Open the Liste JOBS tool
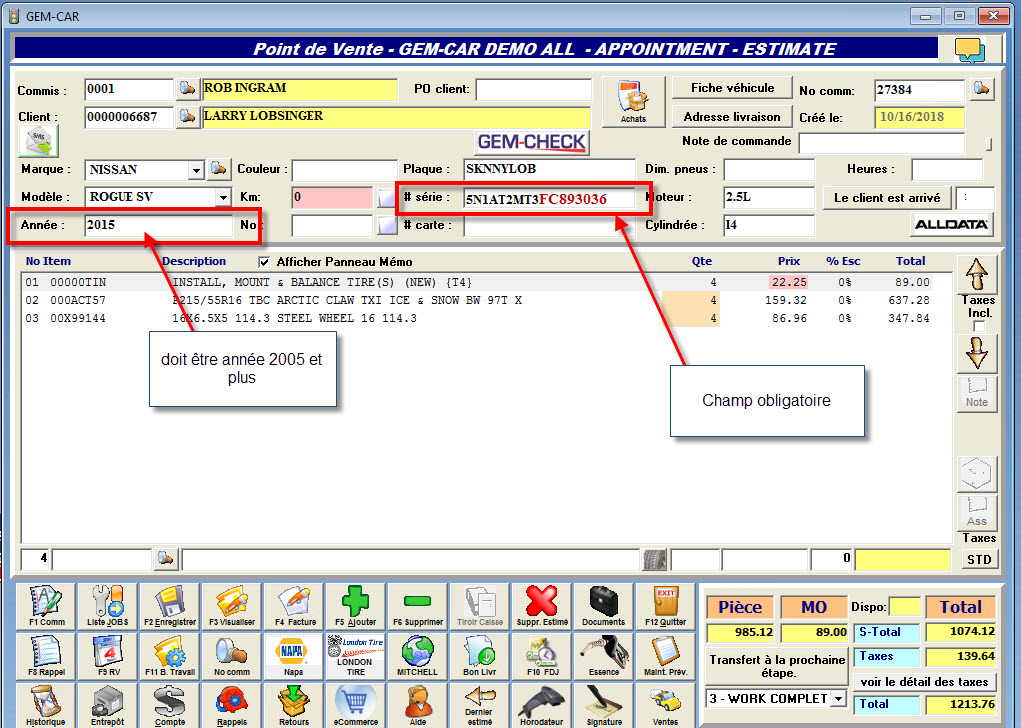 107,606
